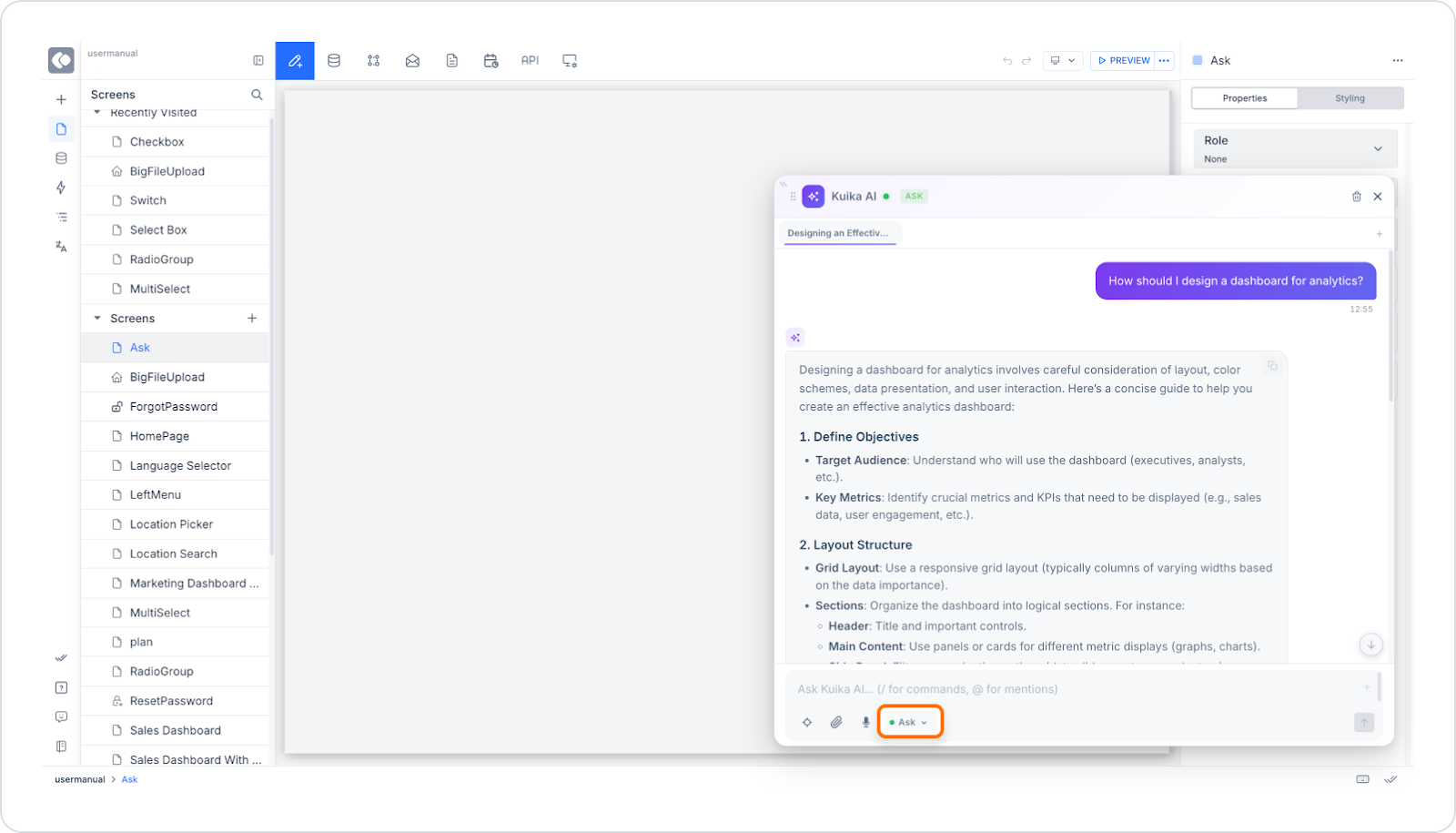Close the Kuika AI chat panel
The width and height of the screenshot is (1456, 833).
(x=1378, y=197)
